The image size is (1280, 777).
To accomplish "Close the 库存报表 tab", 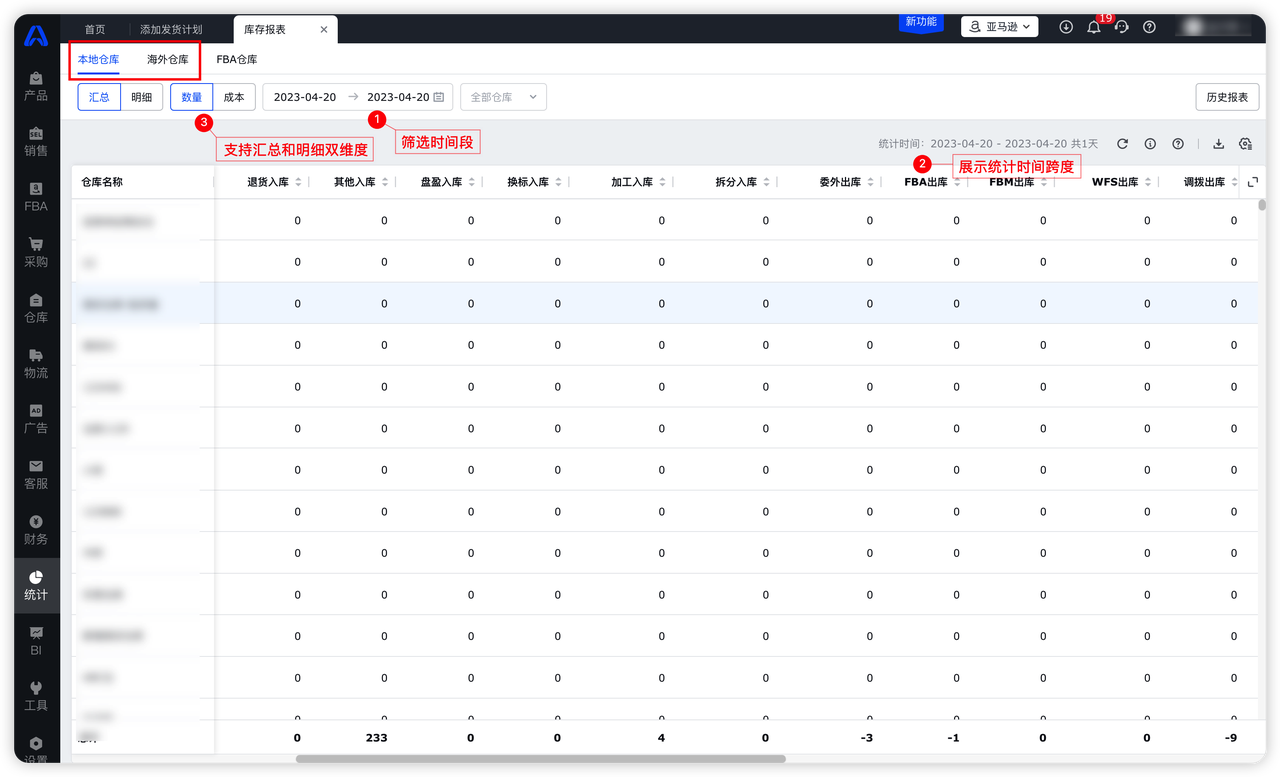I will tap(324, 30).
